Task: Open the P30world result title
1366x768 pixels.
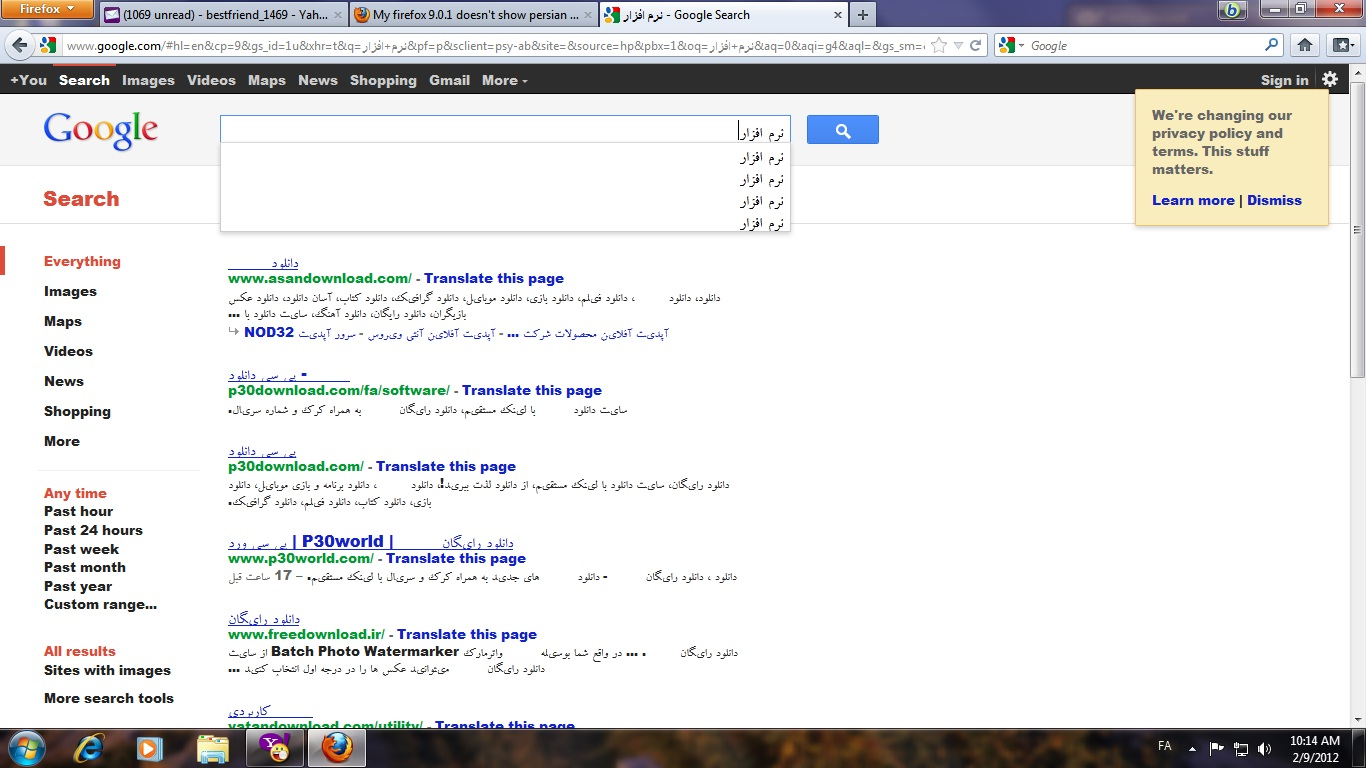Action: point(371,542)
